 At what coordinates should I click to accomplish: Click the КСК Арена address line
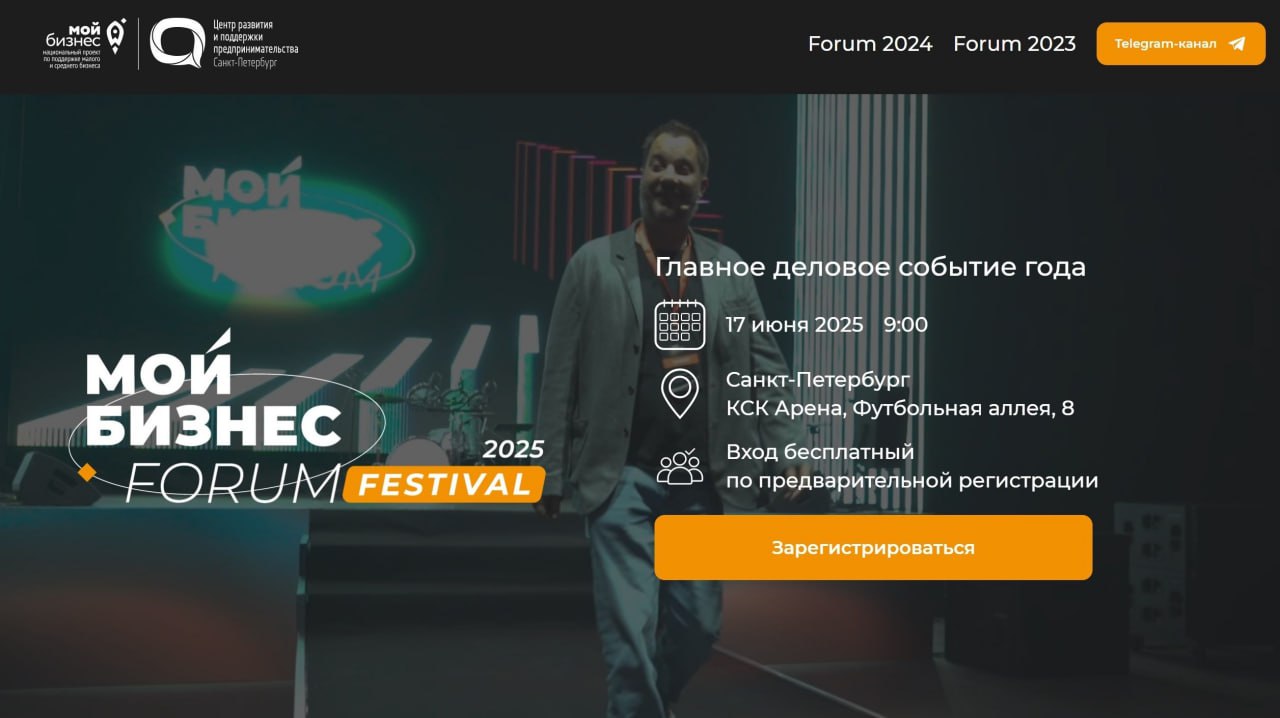pyautogui.click(x=900, y=408)
